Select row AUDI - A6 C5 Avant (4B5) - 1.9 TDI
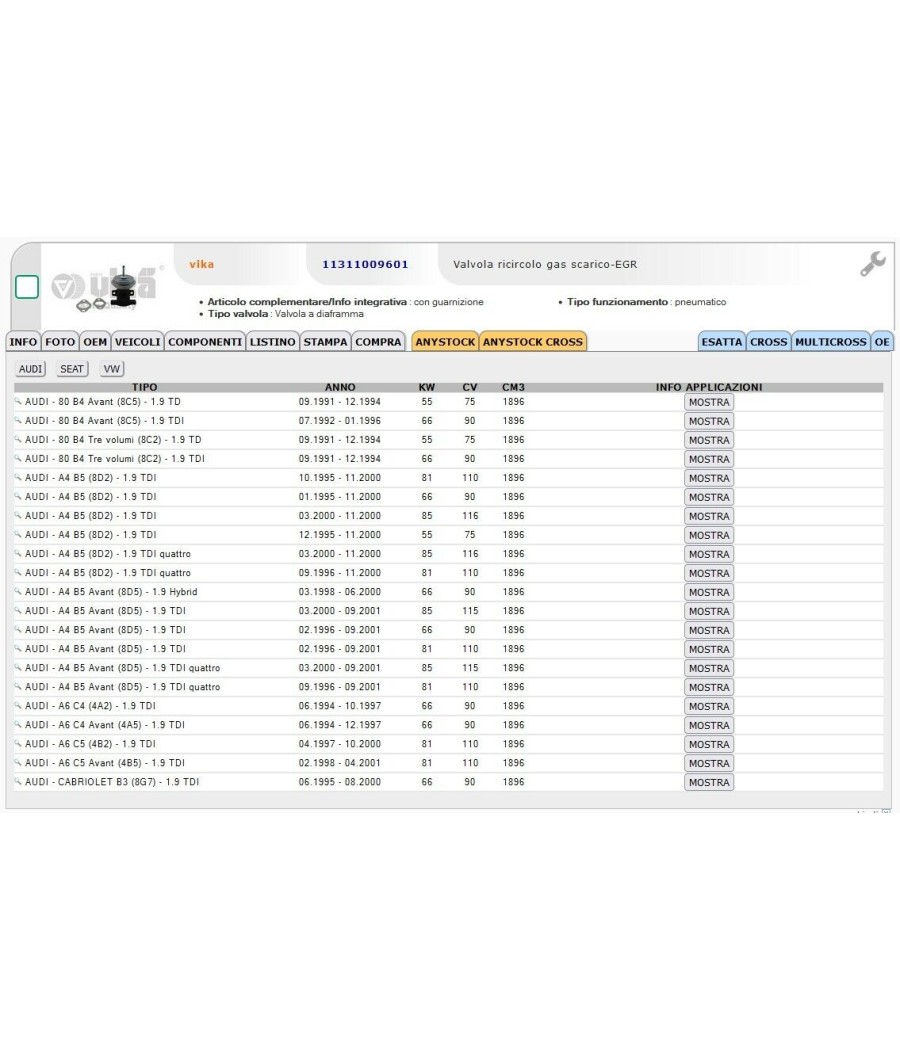Viewport: 900px width, 1050px height. tap(449, 763)
